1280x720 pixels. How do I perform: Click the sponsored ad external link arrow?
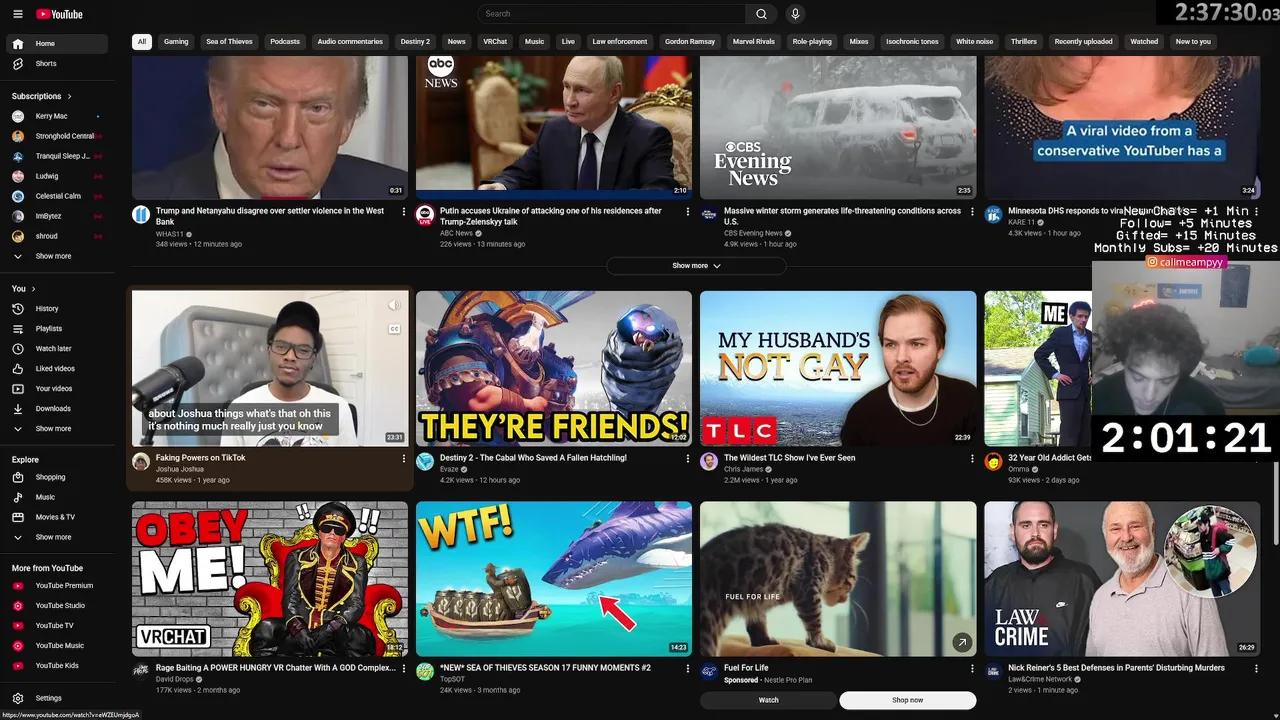click(961, 643)
